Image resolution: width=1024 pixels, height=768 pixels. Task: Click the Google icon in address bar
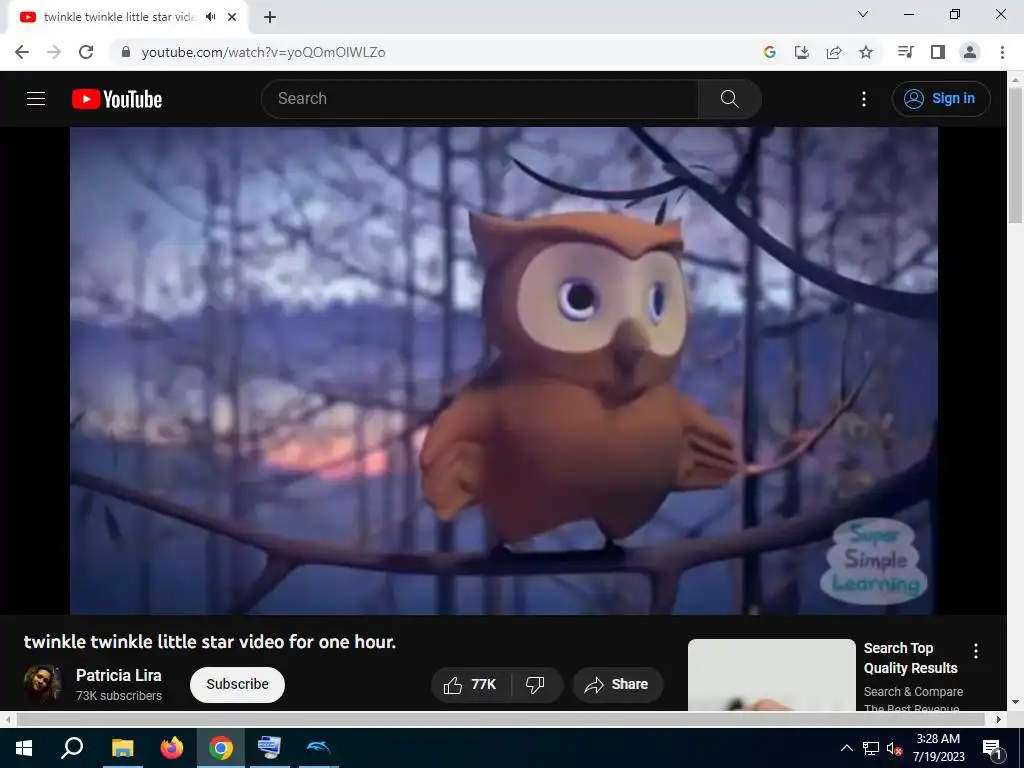coord(769,52)
